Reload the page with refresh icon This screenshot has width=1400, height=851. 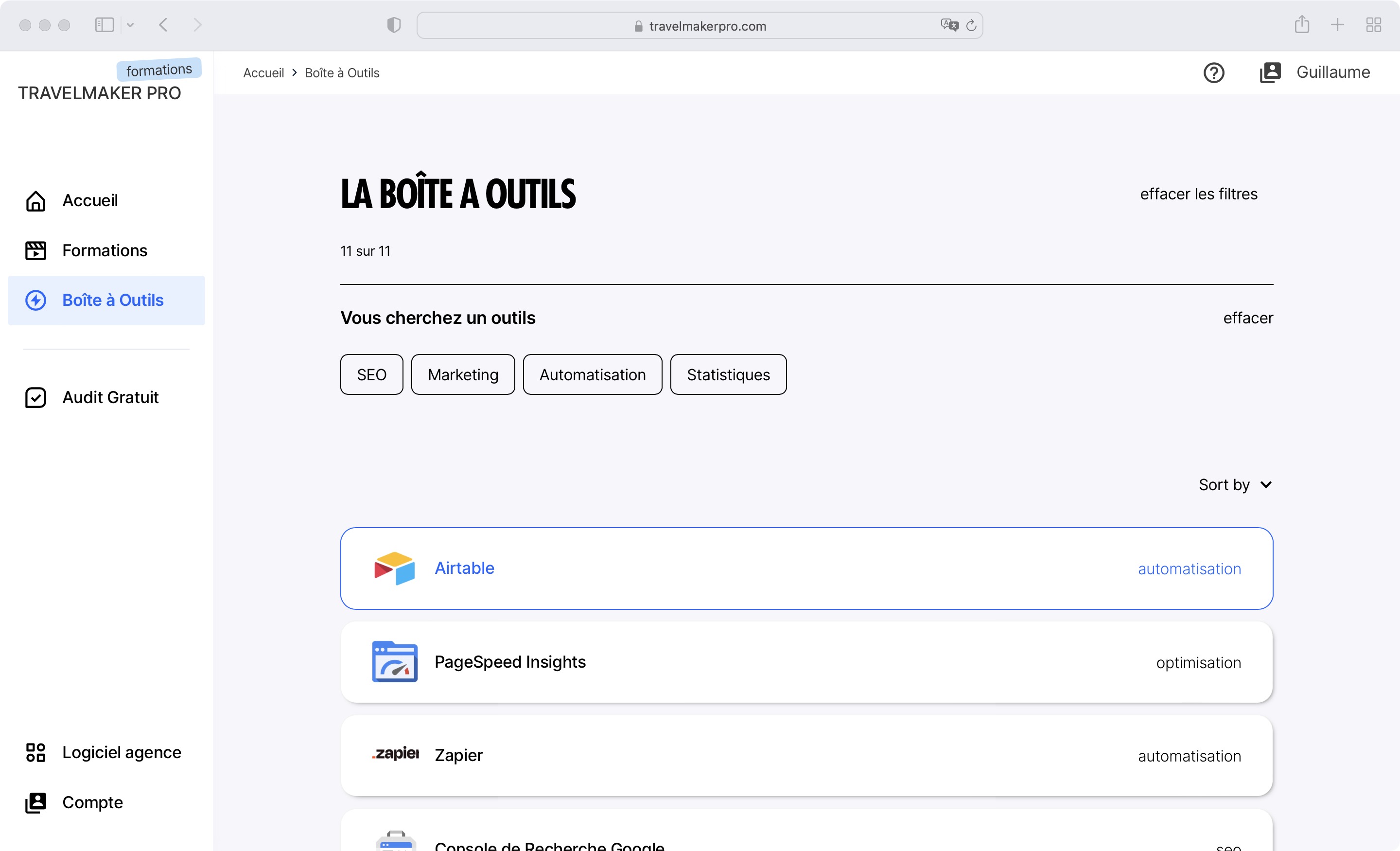971,26
